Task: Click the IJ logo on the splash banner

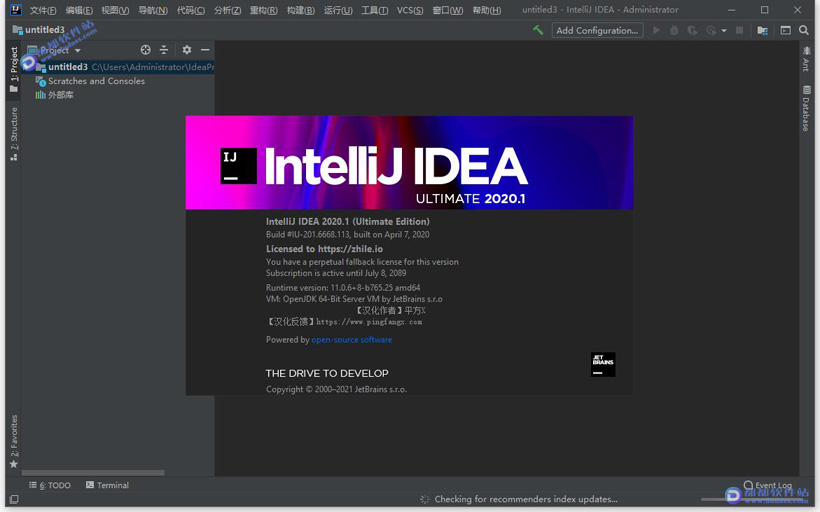Action: click(x=238, y=166)
